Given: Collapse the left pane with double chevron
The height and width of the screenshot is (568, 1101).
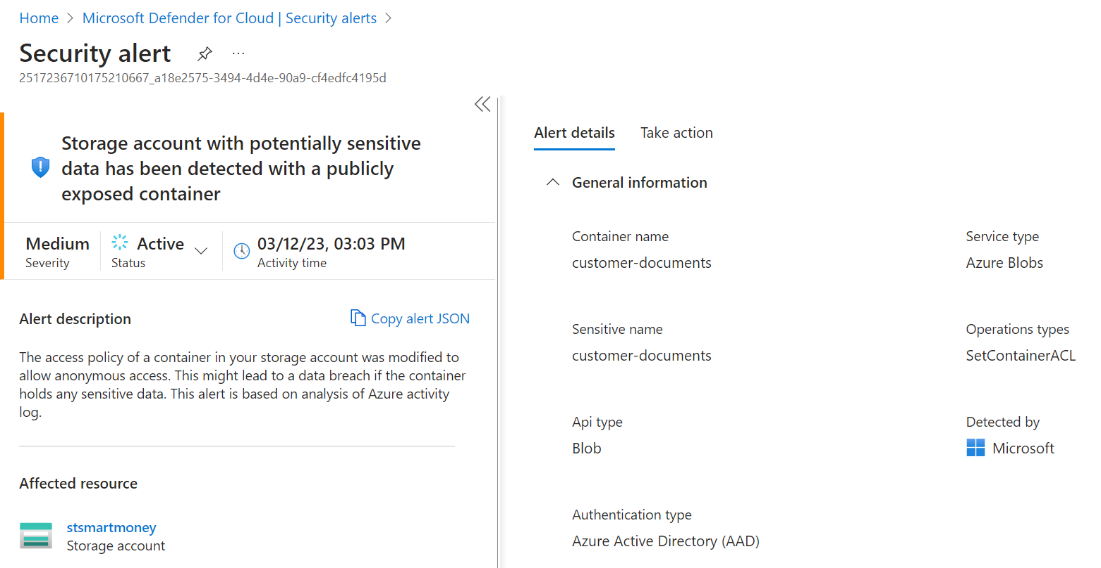Looking at the screenshot, I should click(482, 105).
